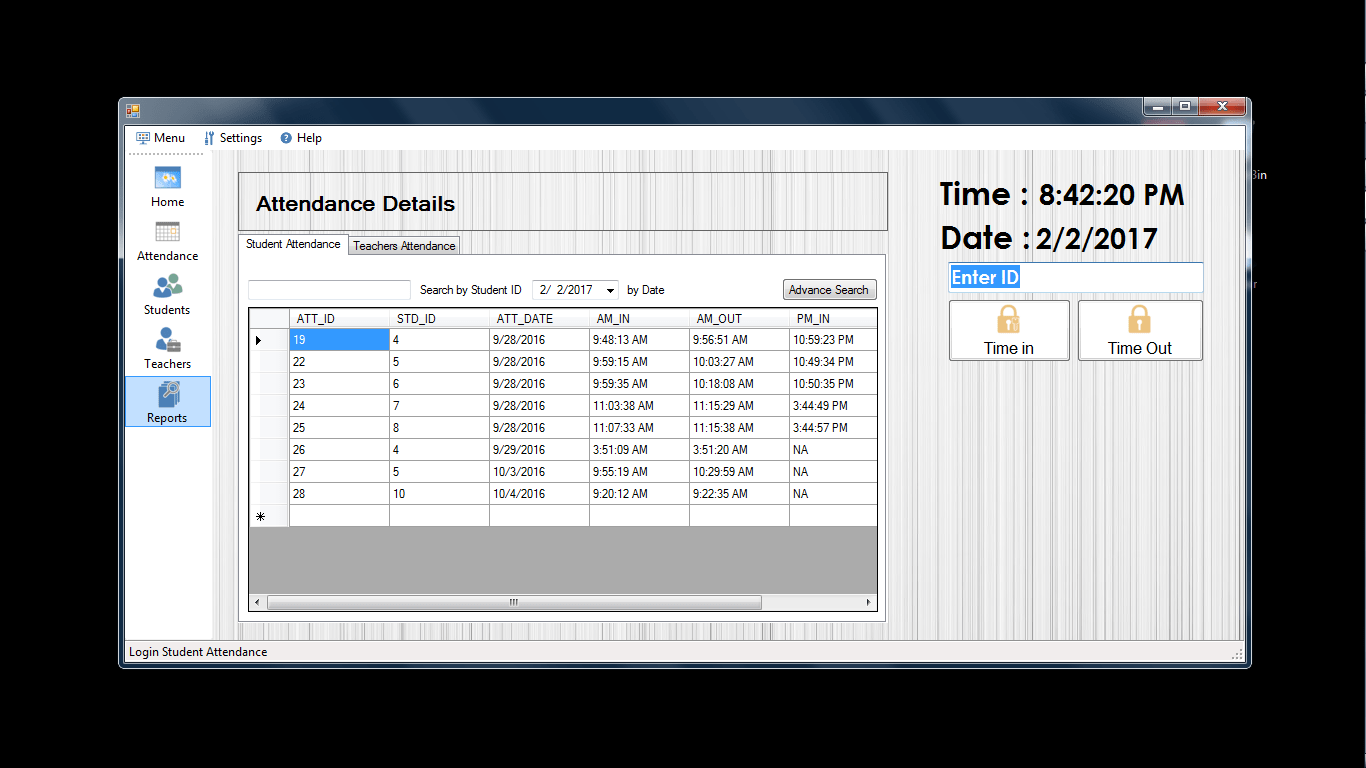The width and height of the screenshot is (1366, 768).
Task: Expand the date picker dropdown arrow
Action: [x=610, y=290]
